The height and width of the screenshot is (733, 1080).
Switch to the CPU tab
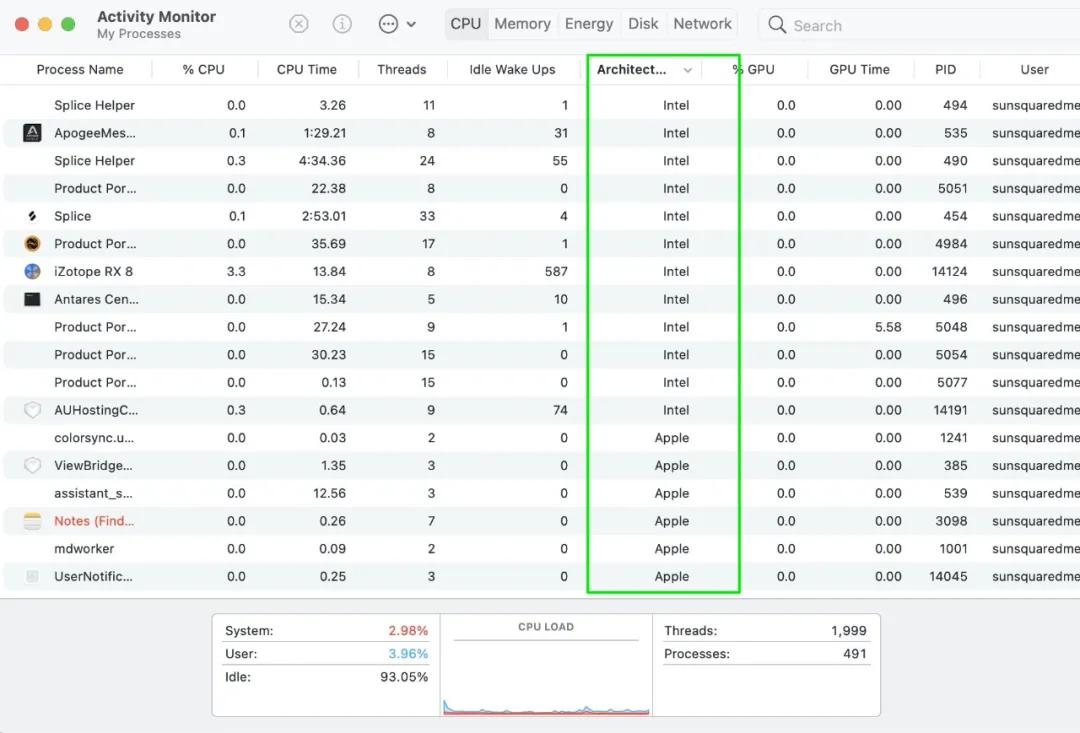466,23
